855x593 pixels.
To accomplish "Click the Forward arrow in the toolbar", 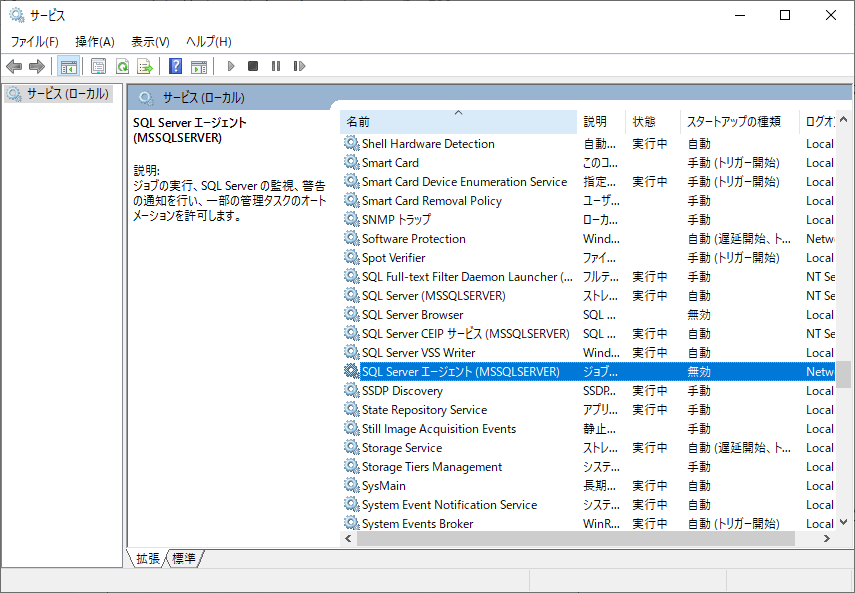I will point(37,66).
